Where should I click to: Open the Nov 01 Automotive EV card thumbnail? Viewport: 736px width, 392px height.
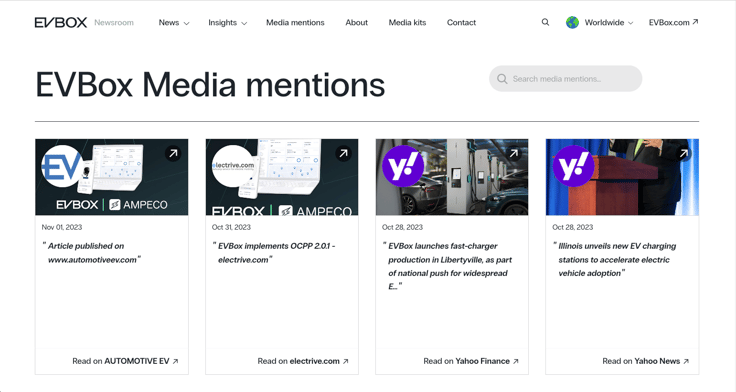(112, 177)
